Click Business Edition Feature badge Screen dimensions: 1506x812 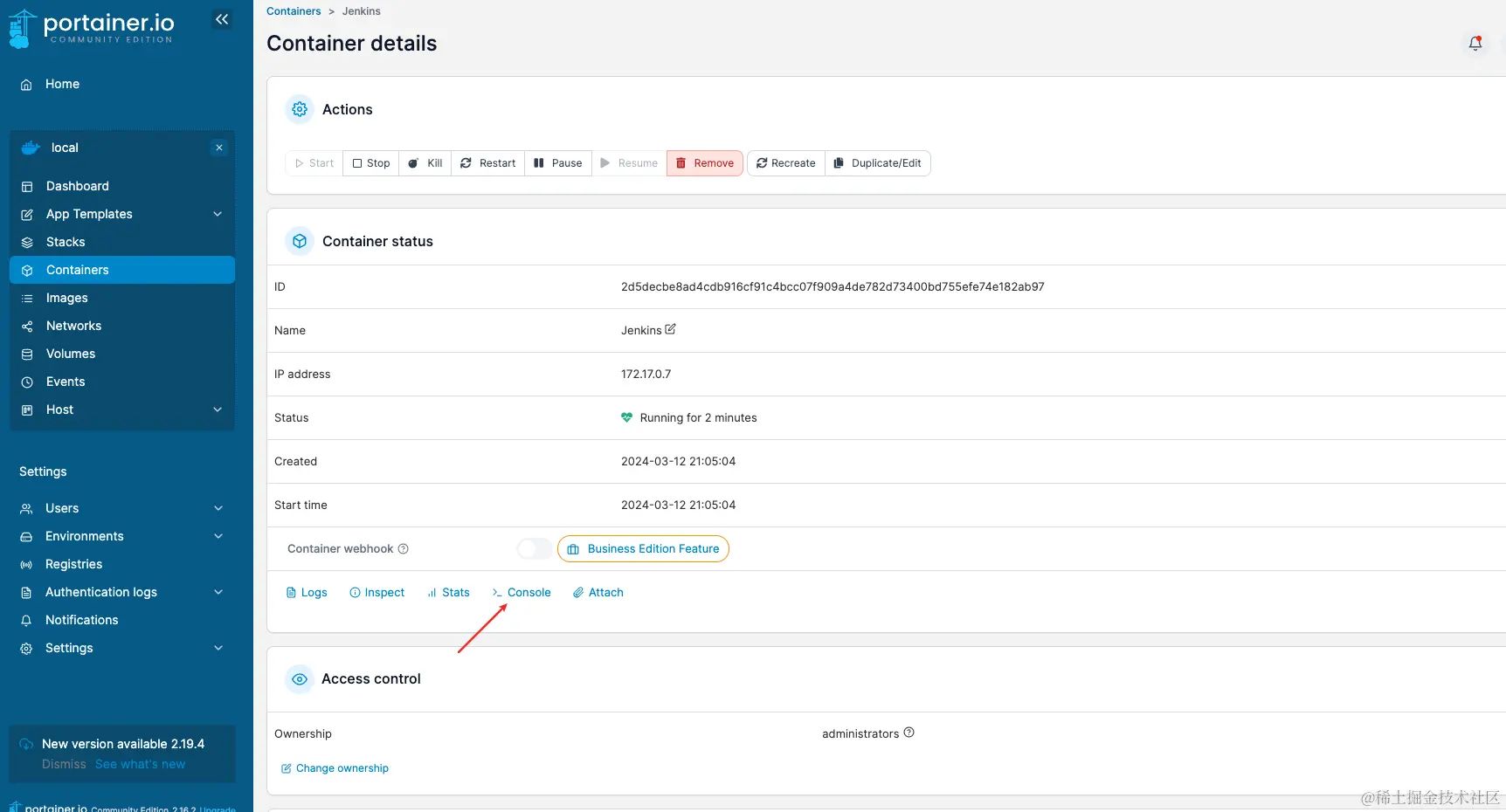[x=643, y=549]
